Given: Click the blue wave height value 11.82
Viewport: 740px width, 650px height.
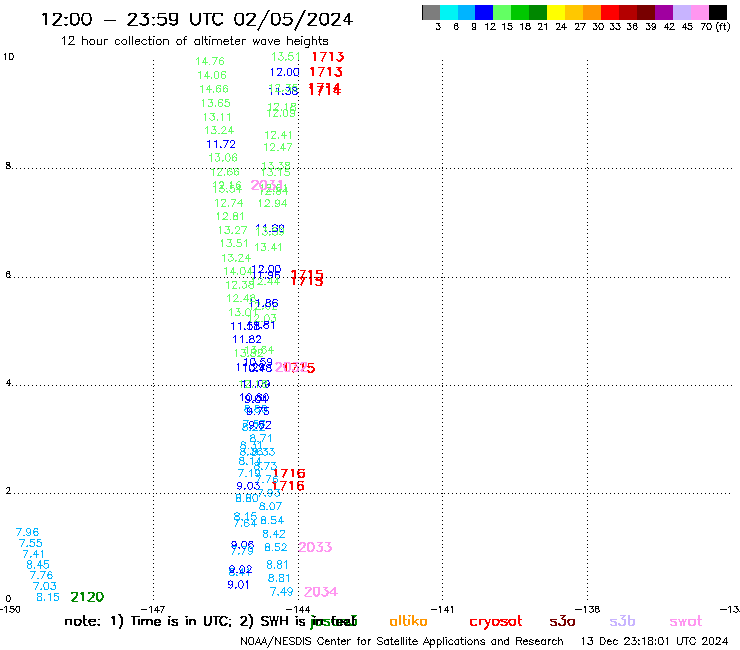Looking at the screenshot, I should 247,339.
